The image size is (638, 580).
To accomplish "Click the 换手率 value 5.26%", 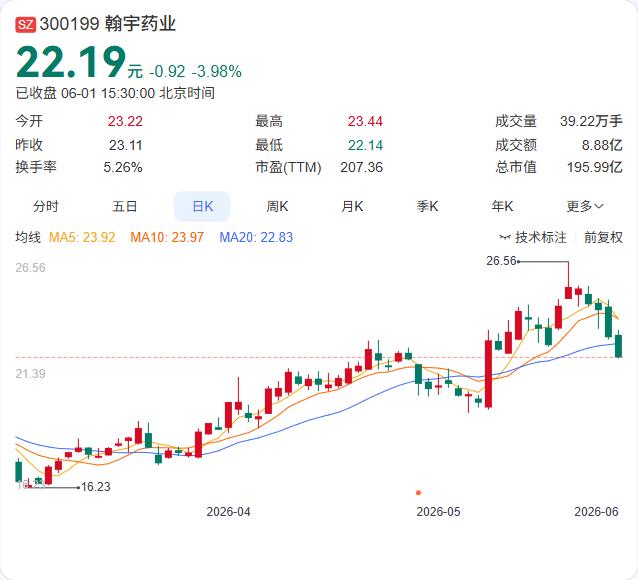I will (123, 167).
